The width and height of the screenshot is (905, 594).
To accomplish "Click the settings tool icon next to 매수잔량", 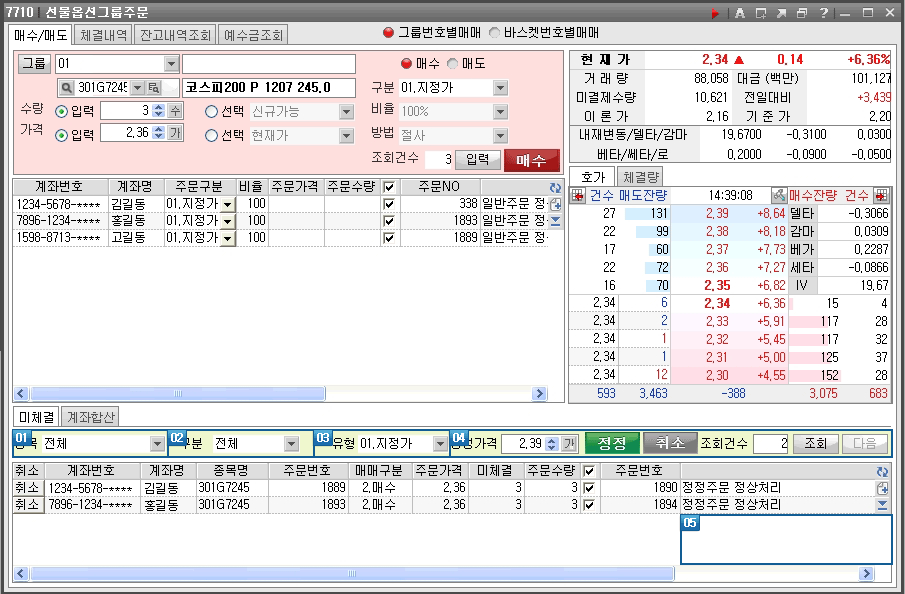I will pos(778,195).
